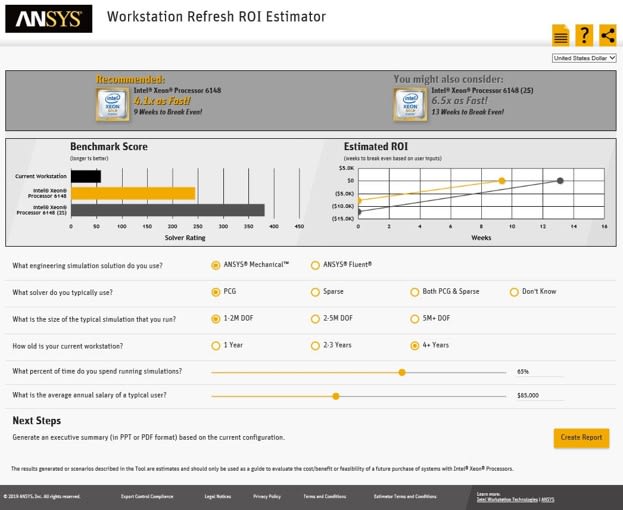Click the ANSYS logo

point(48,18)
